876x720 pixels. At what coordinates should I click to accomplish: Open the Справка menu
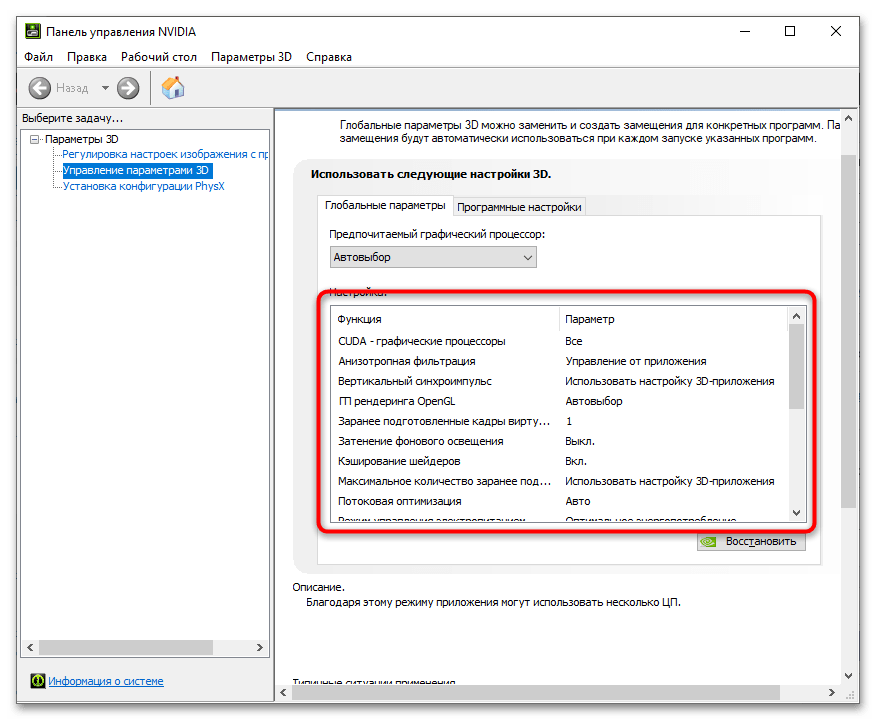328,57
